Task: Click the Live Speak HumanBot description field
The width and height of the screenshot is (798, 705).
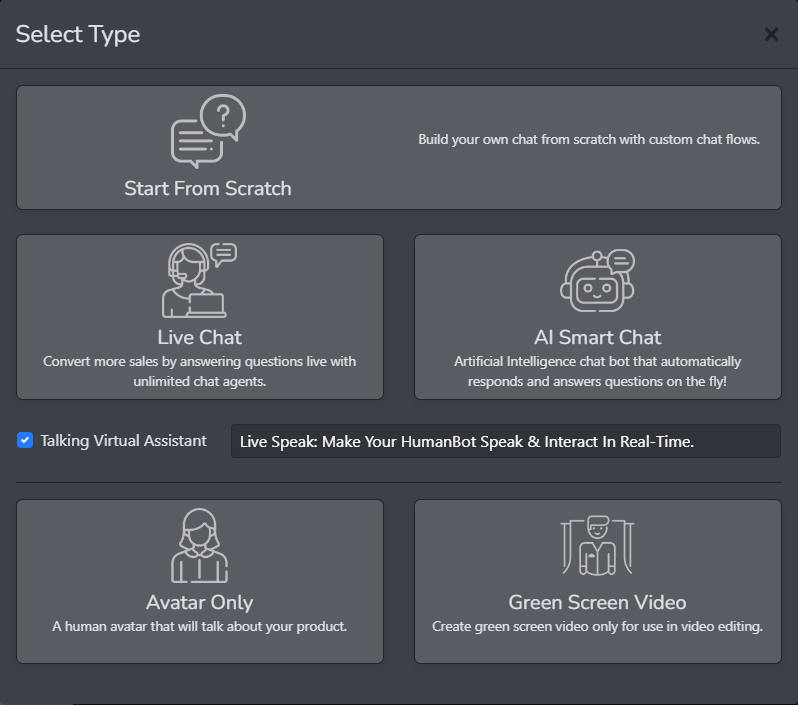Action: pyautogui.click(x=506, y=441)
